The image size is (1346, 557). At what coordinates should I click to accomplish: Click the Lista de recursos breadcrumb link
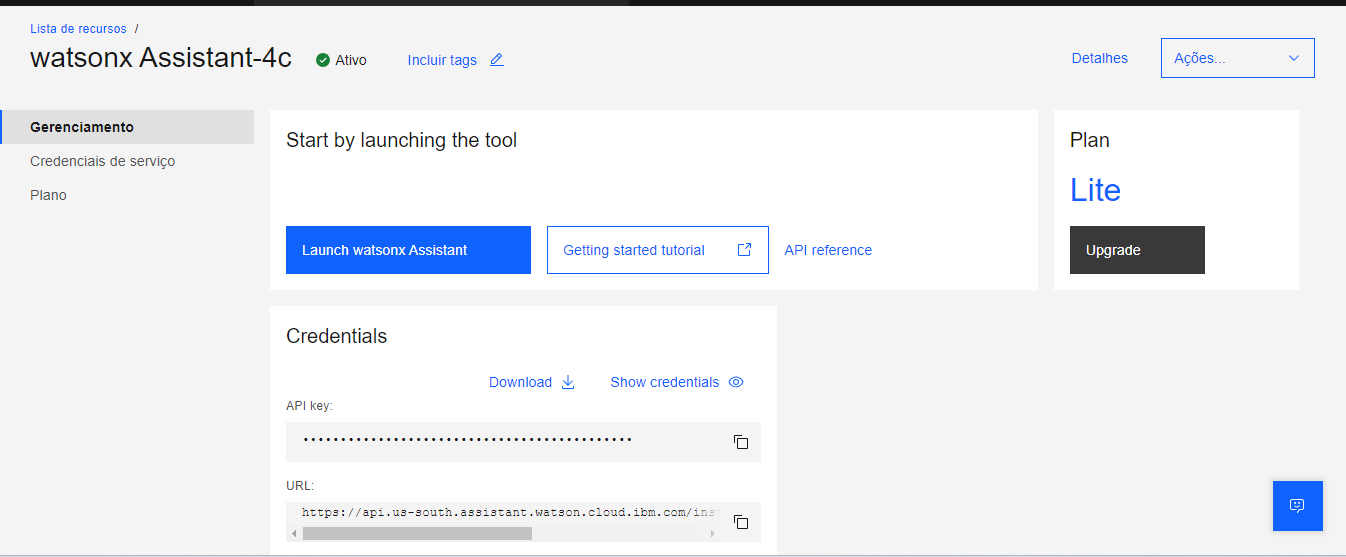78,29
